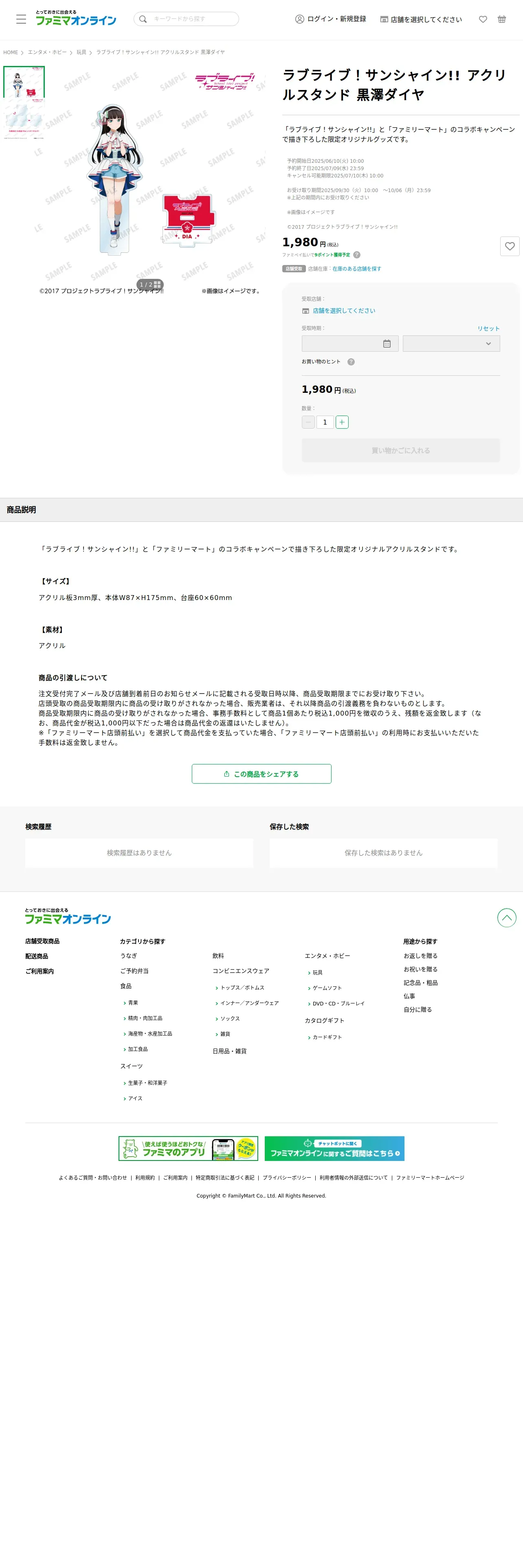Screen dimensions: 523x1568
Task: Open 加工食品 subcategory link
Action: pos(138,1049)
